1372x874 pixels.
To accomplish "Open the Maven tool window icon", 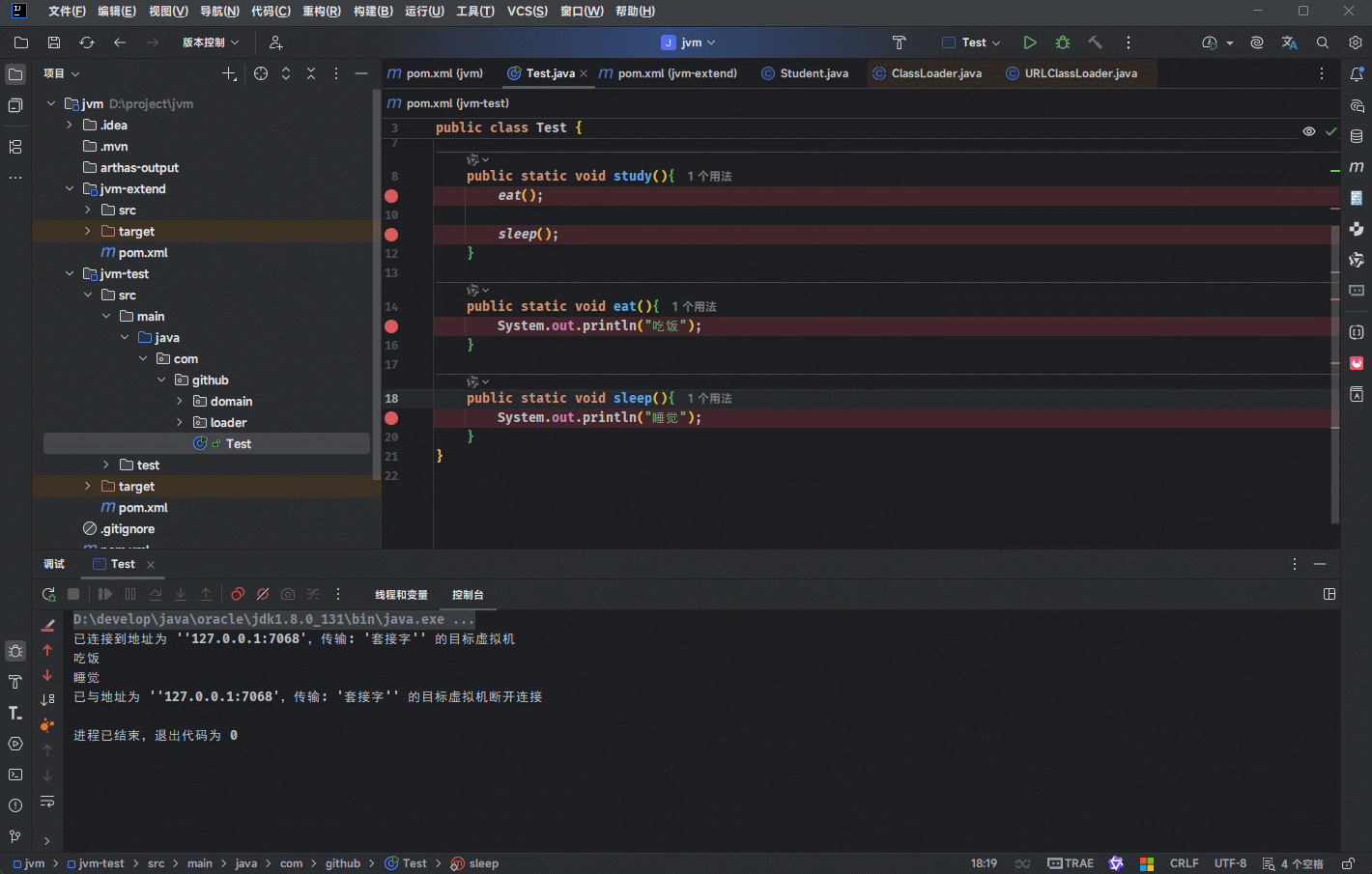I will 1357,167.
